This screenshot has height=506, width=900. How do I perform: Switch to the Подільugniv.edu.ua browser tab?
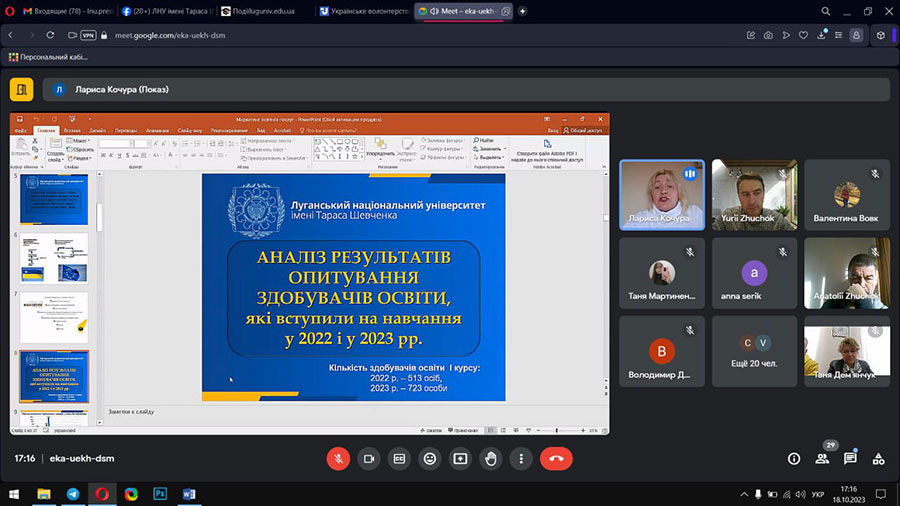[x=262, y=11]
